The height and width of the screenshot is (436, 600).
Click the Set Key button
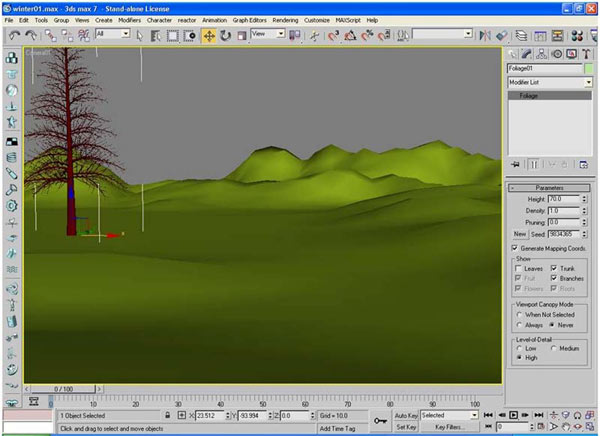click(x=406, y=427)
